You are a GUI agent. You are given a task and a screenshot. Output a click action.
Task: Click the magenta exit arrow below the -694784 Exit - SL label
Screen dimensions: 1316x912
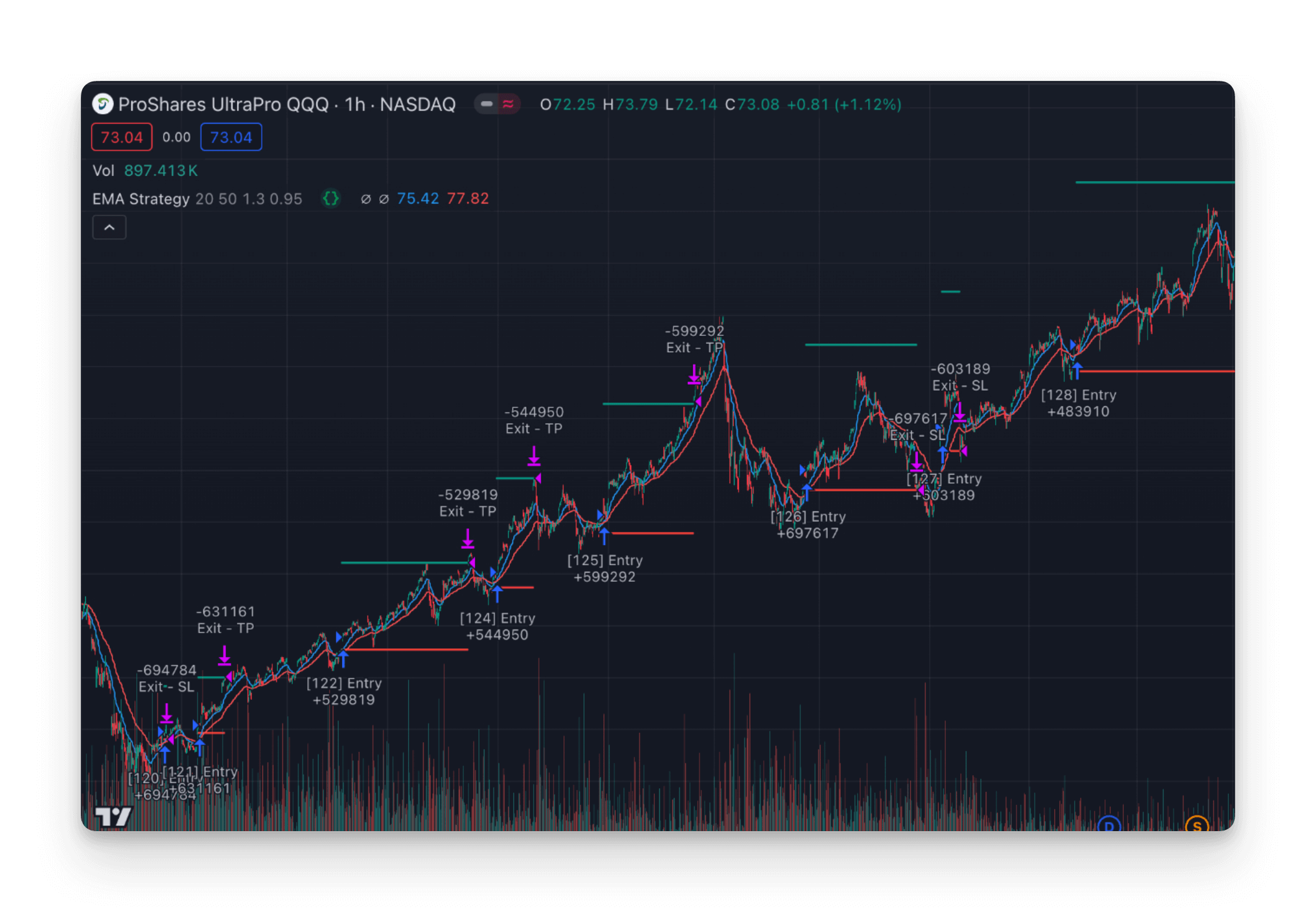(x=166, y=713)
